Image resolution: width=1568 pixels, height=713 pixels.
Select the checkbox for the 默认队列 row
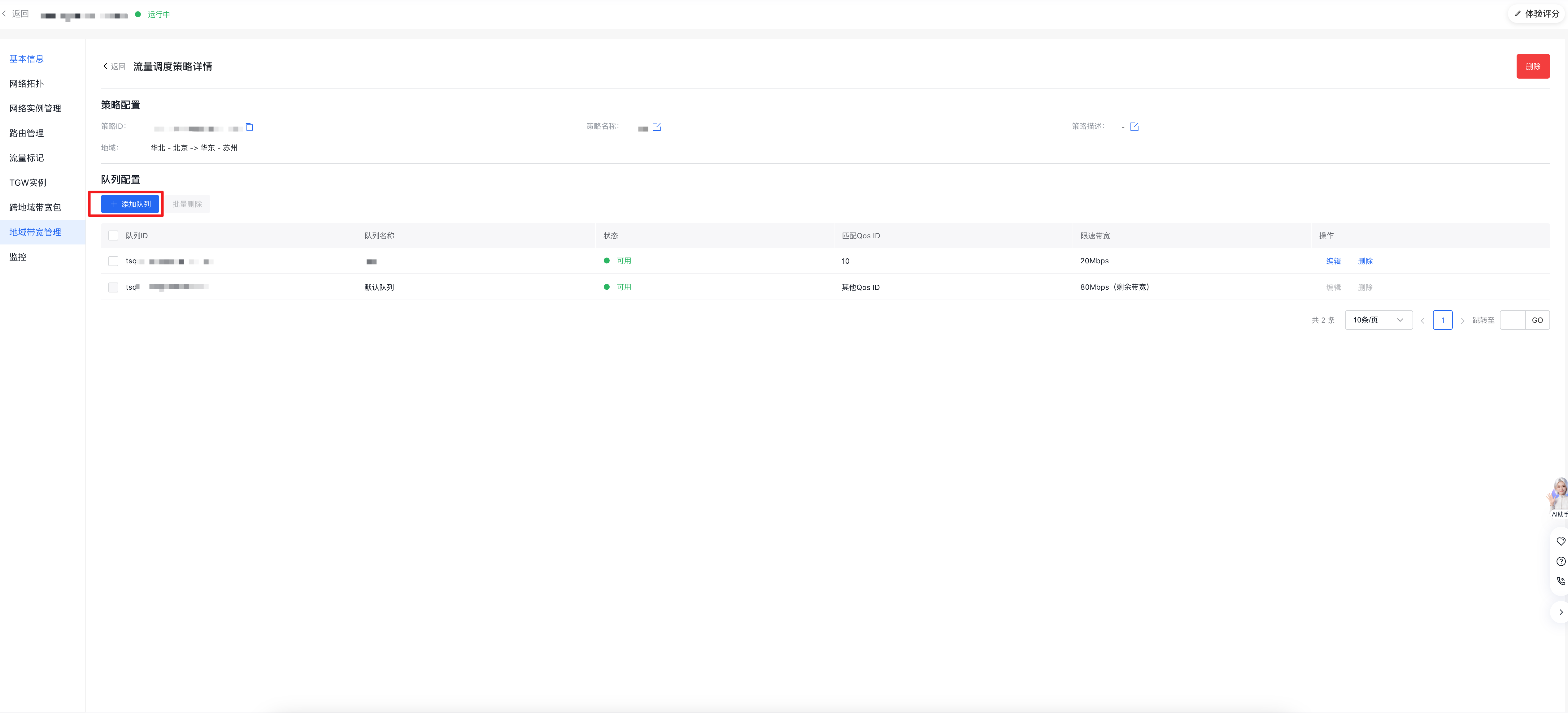(113, 287)
